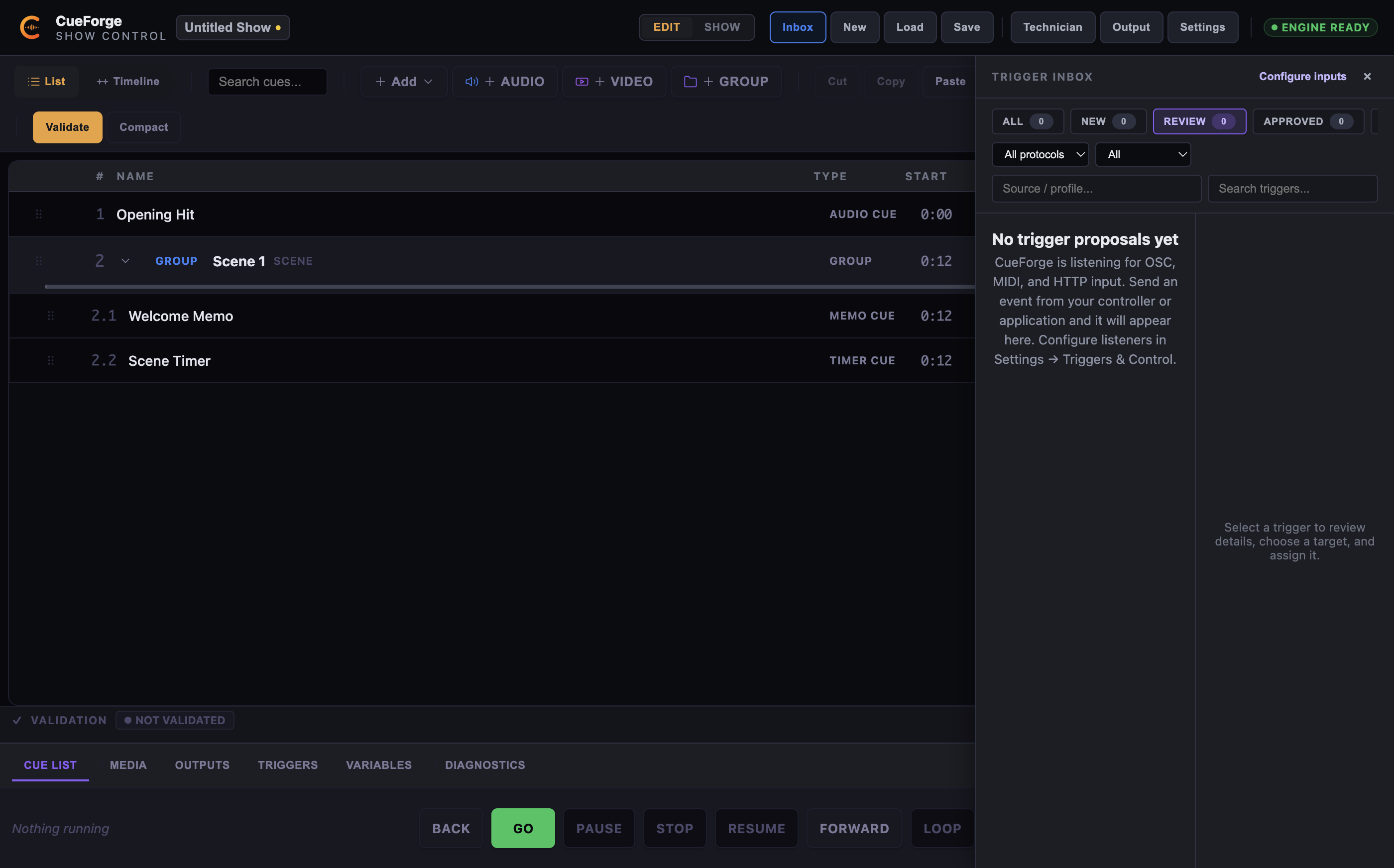Viewport: 1394px width, 868px height.
Task: Click the Scene 1 progress bar
Action: coord(509,287)
